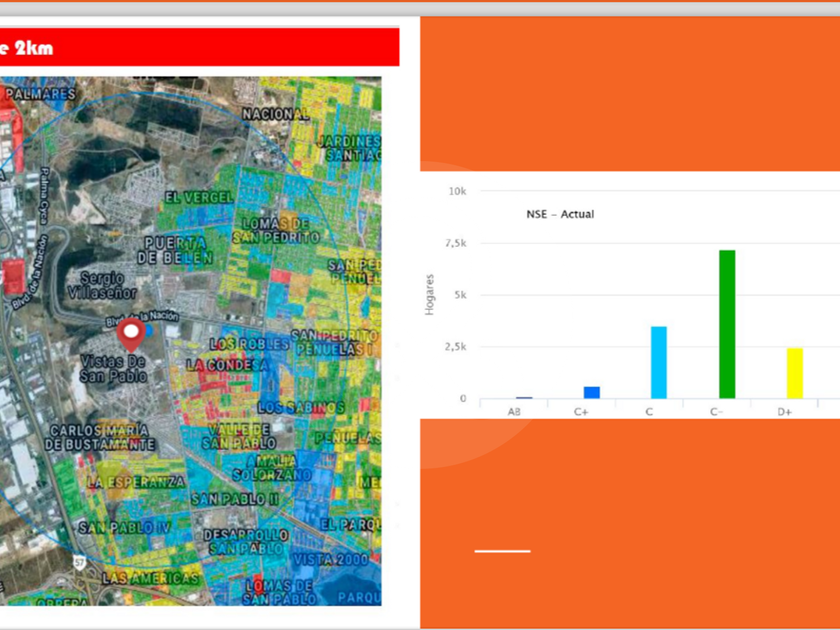Click the red '2km' header banner
Viewport: 840px width, 630px height.
point(199,47)
